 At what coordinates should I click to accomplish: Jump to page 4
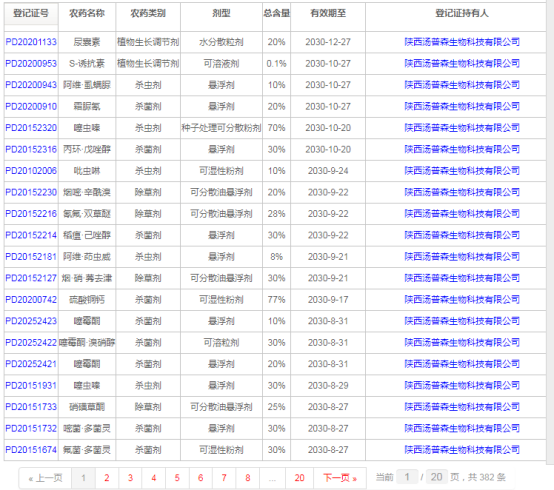154,478
